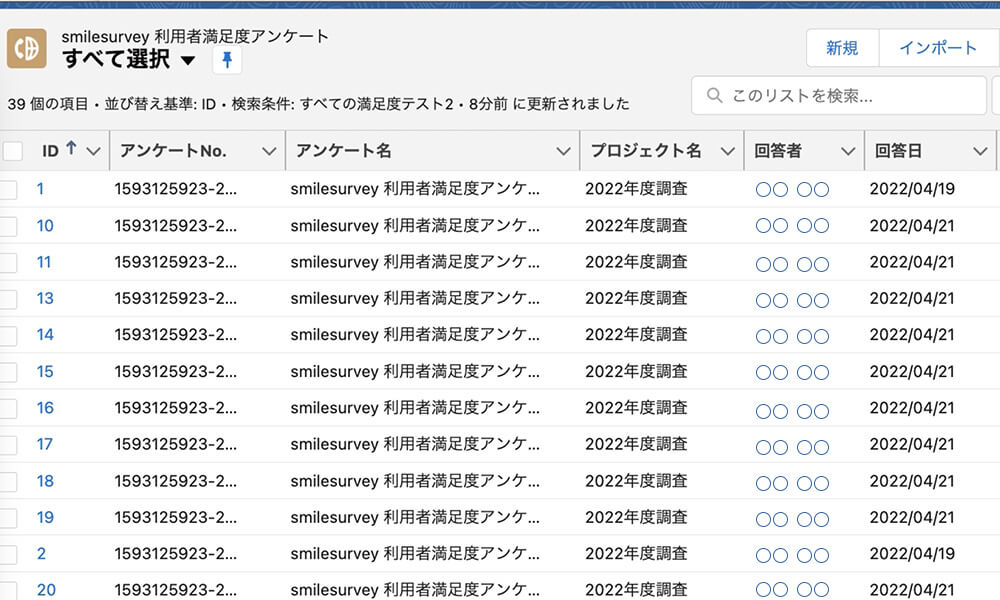The width and height of the screenshot is (1000, 600).
Task: Click 2022年度調査 in row ID 19
Action: pyautogui.click(x=636, y=518)
